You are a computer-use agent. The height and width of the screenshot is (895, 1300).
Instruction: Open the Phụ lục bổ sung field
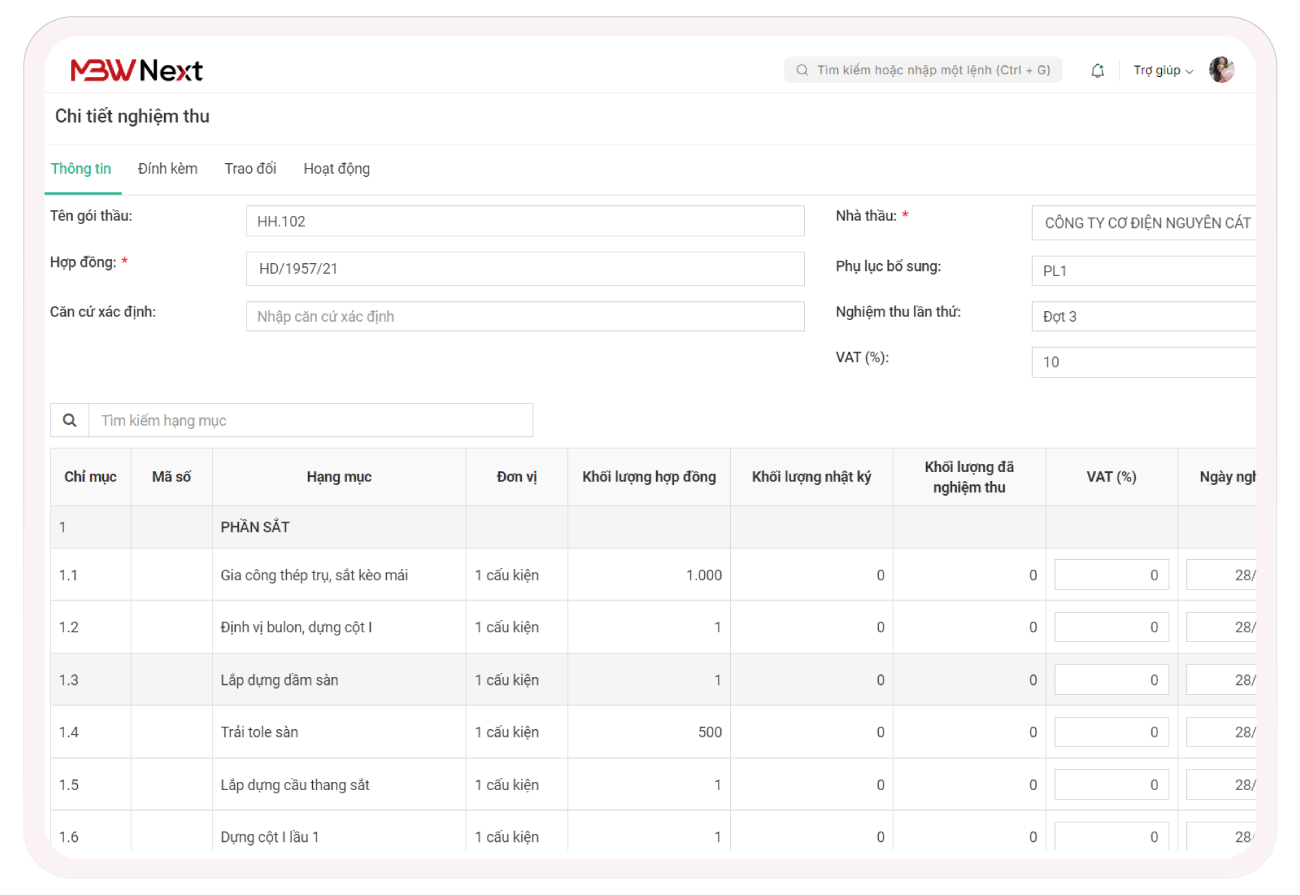click(1144, 271)
